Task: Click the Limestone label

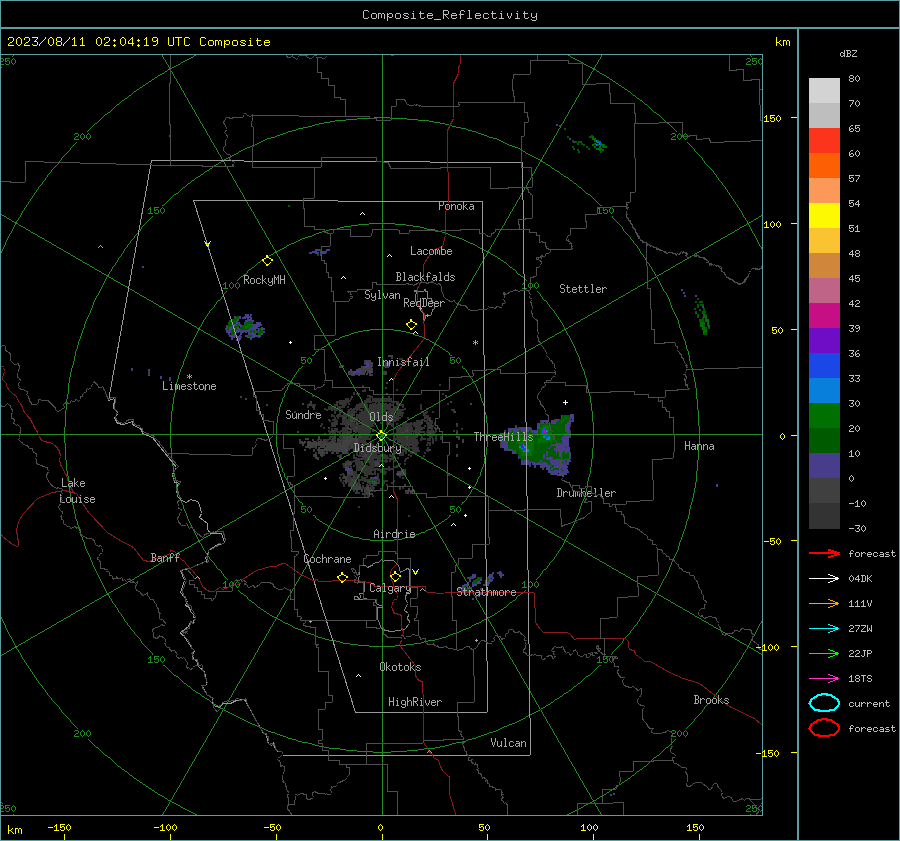Action: click(x=189, y=386)
